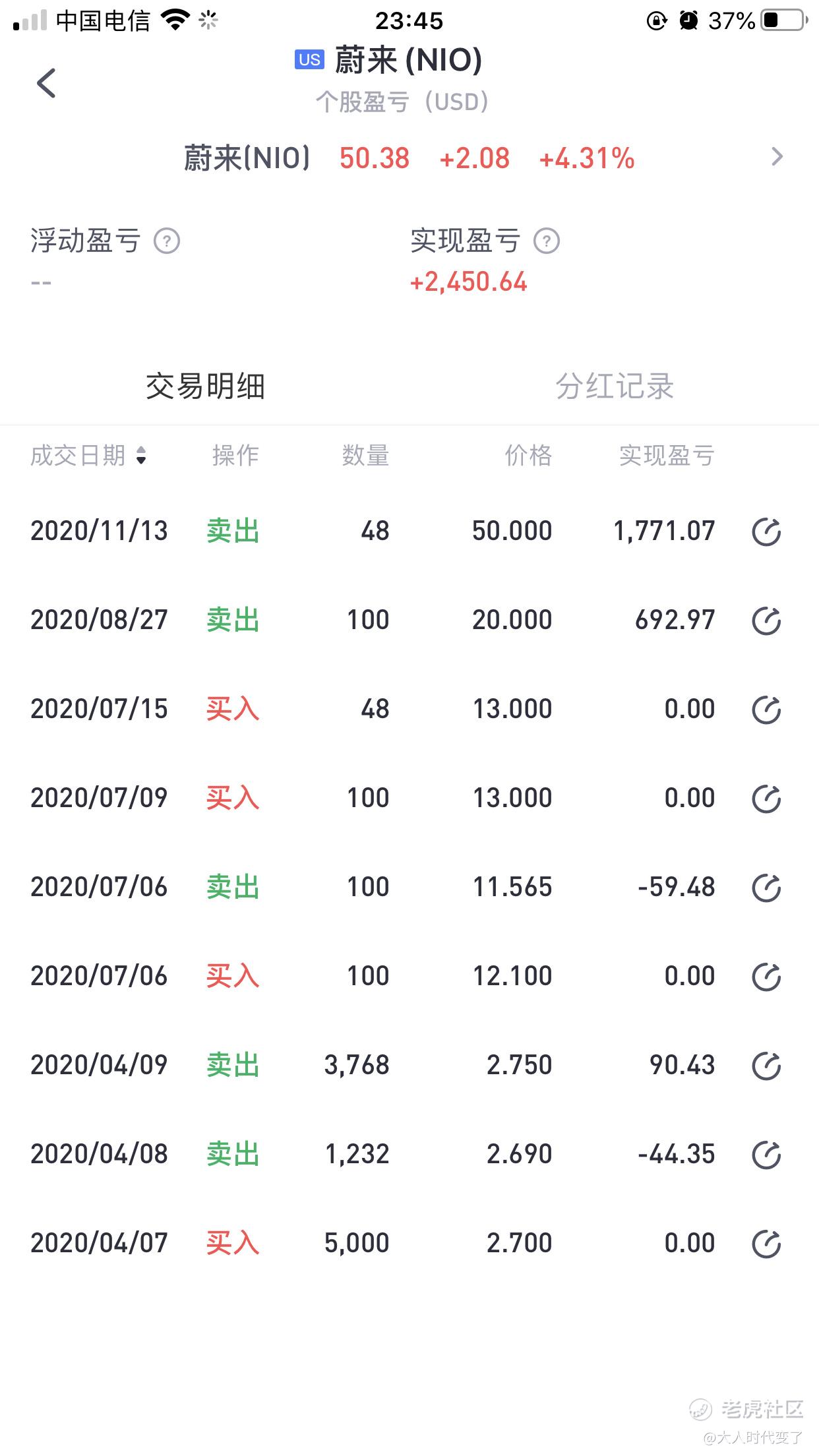Tap help icon beside 实现盈亏
Image resolution: width=819 pixels, height=1456 pixels.
click(547, 241)
